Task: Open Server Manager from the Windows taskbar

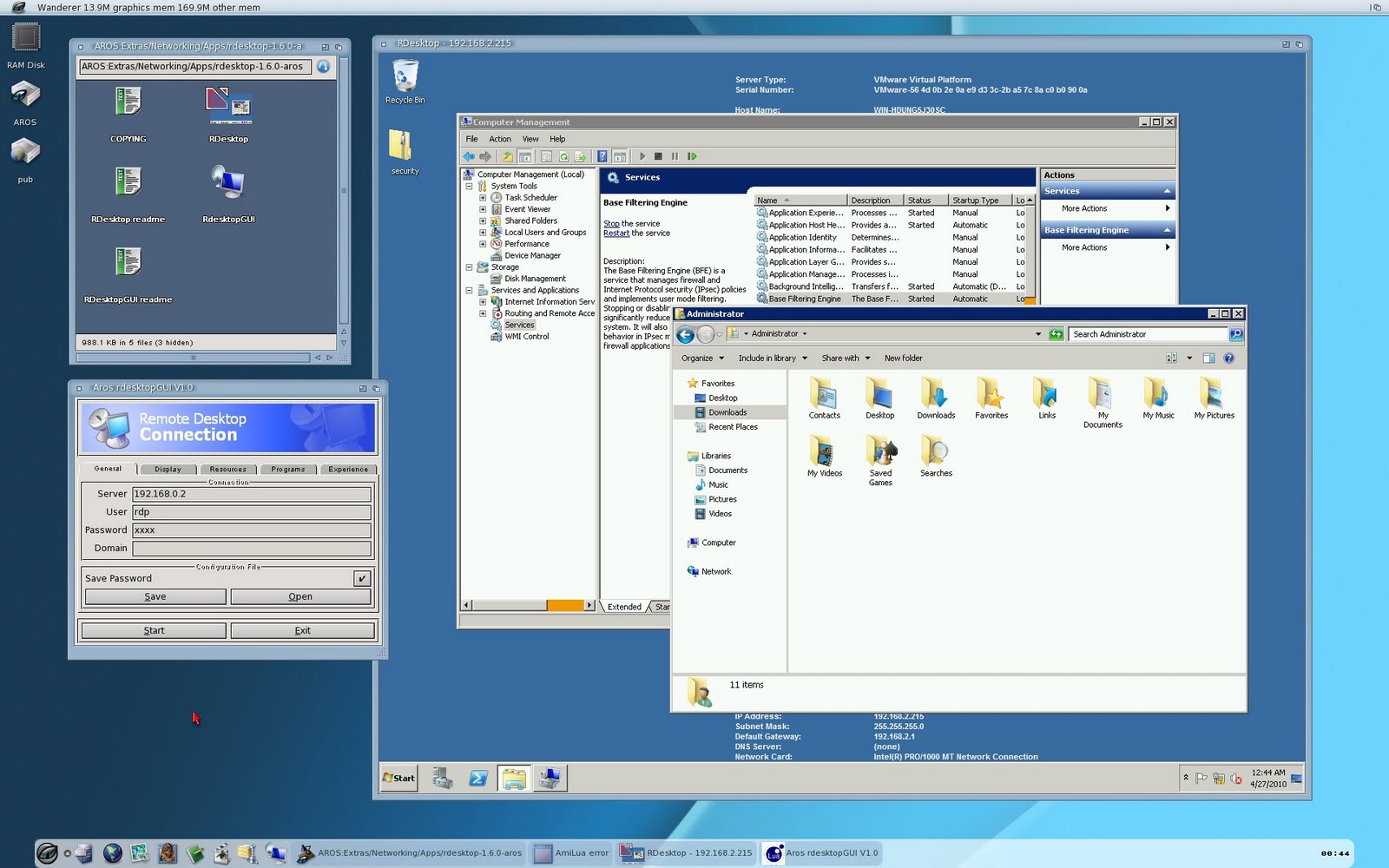Action: pyautogui.click(x=443, y=779)
